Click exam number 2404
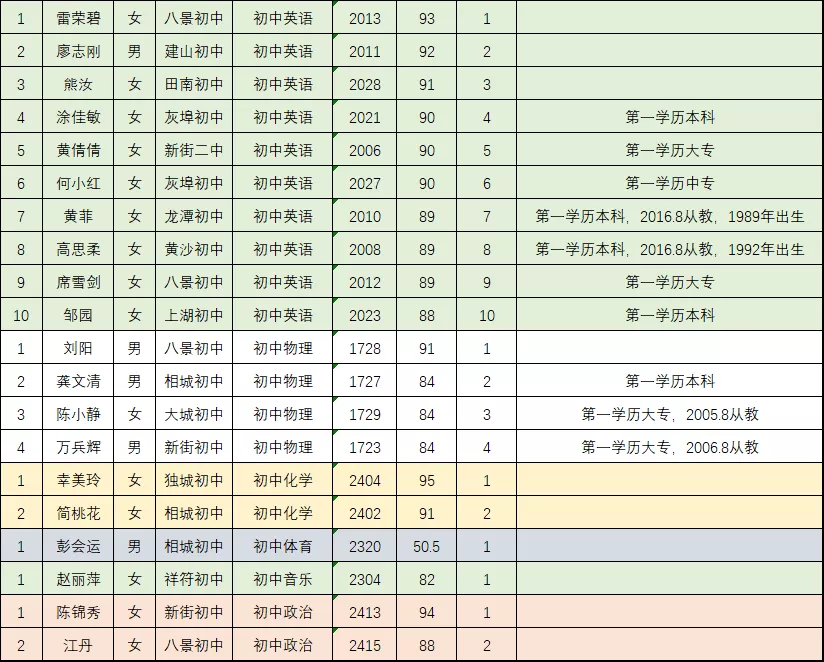This screenshot has height=662, width=824. coord(365,481)
